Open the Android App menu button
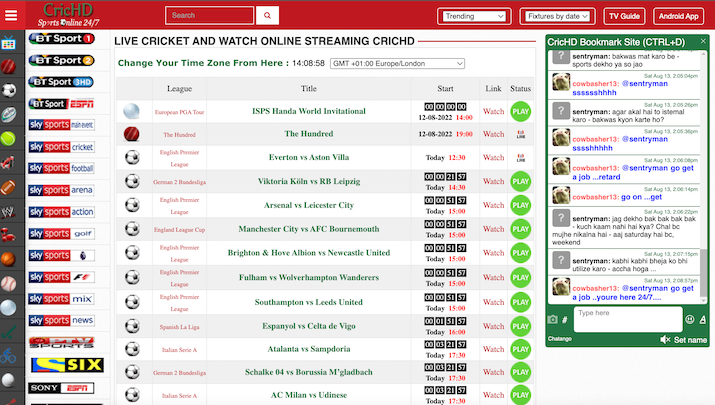The height and width of the screenshot is (405, 715). point(679,16)
